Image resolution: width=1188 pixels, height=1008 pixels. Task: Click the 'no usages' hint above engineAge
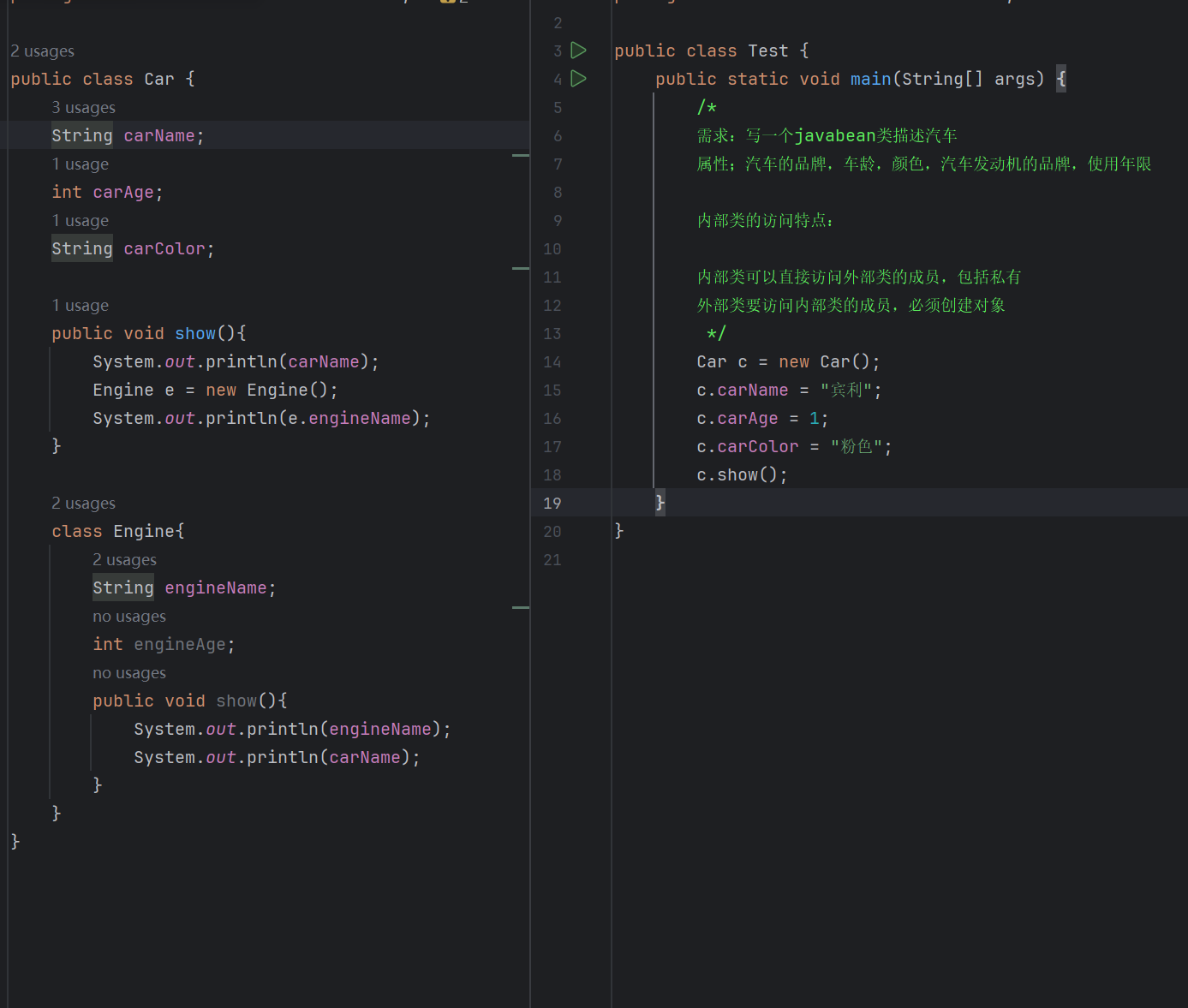128,617
